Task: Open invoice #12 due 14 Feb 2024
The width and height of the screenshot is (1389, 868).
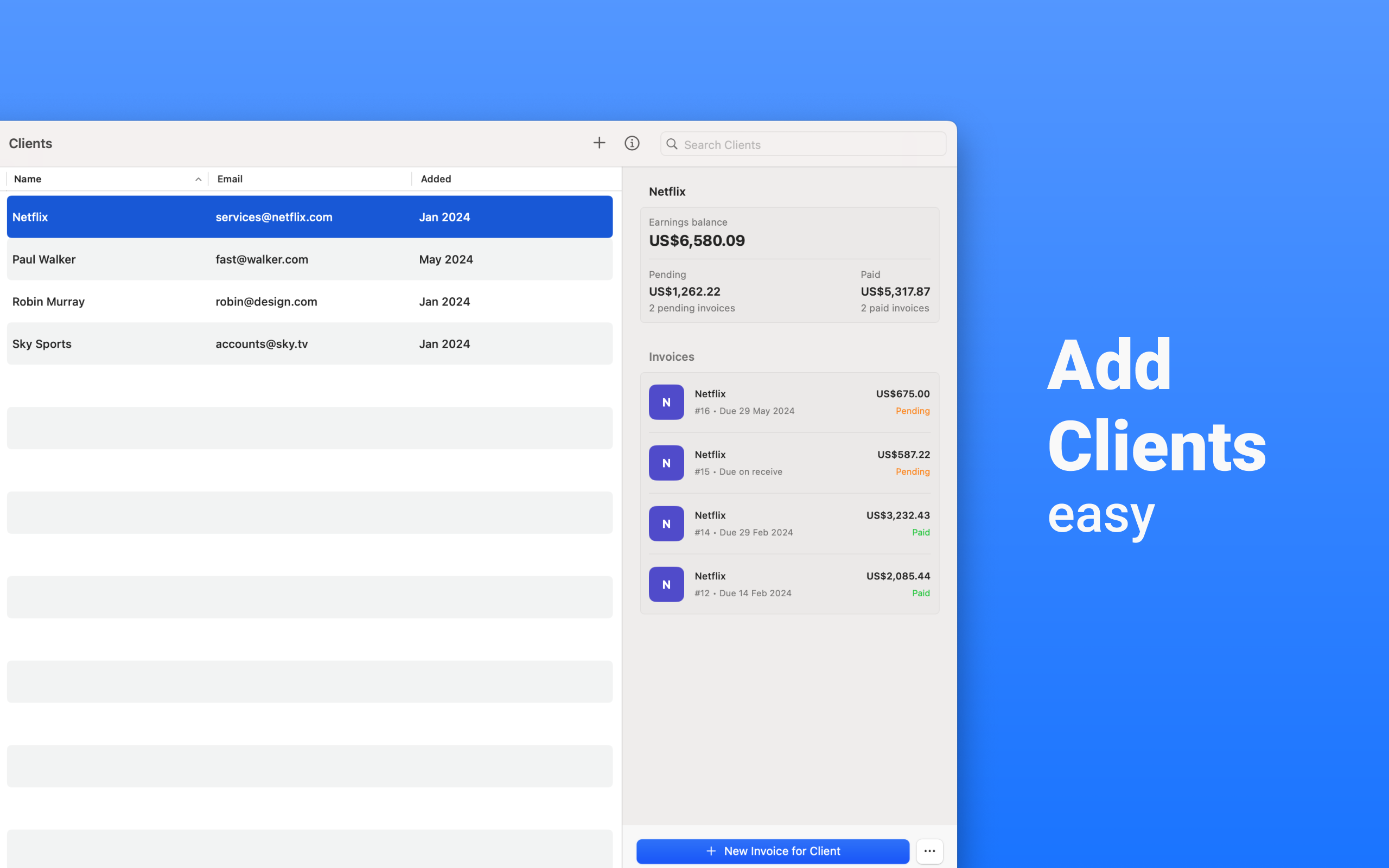Action: tap(789, 584)
